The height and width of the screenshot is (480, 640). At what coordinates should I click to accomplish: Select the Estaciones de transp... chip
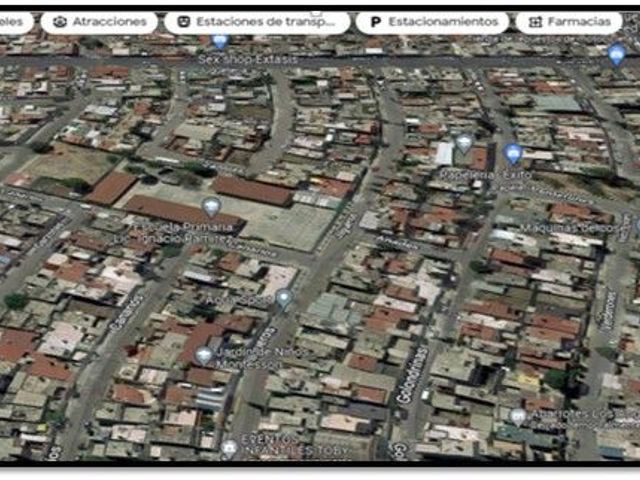[x=257, y=22]
